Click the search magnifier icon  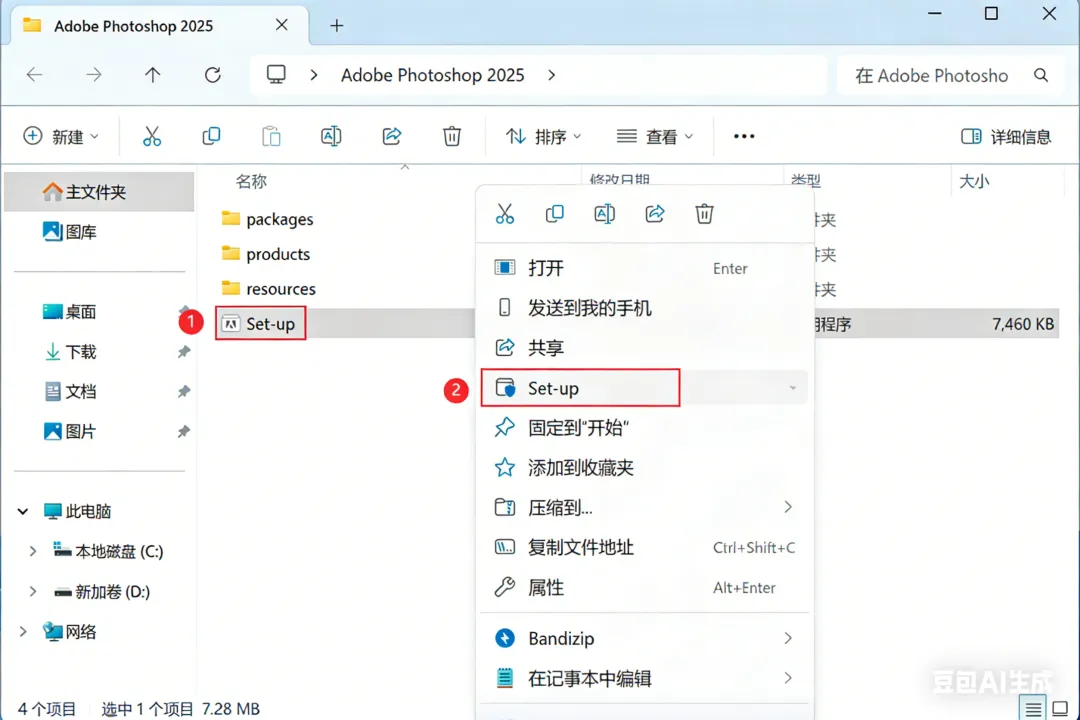[x=1041, y=75]
